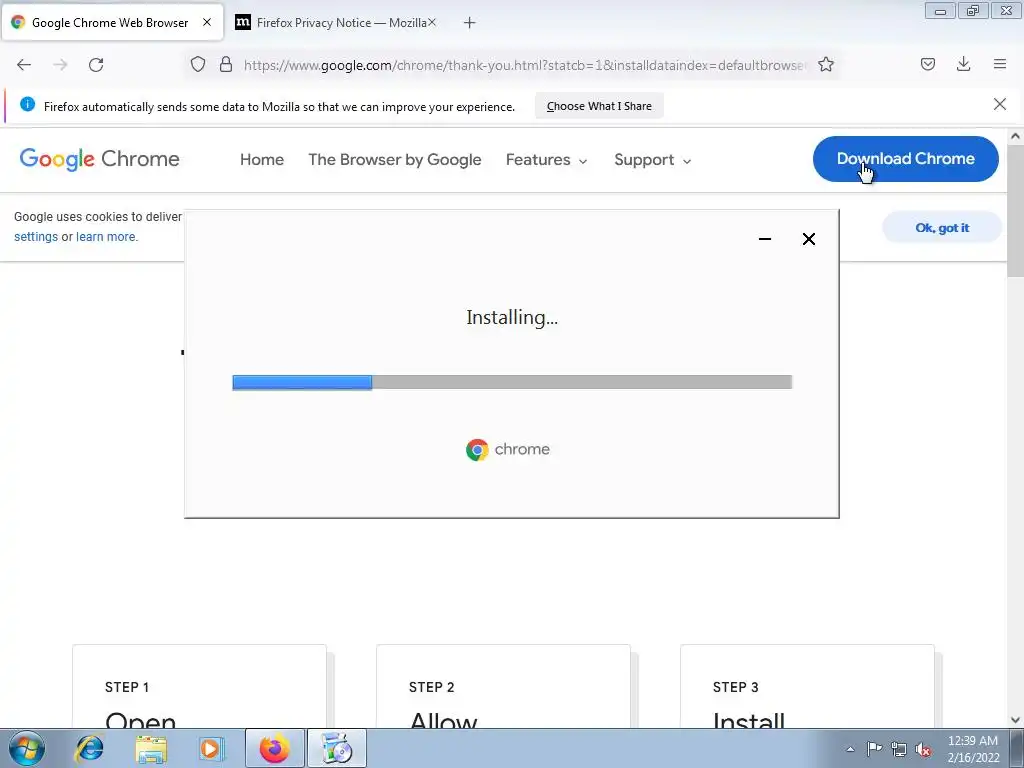The height and width of the screenshot is (768, 1024).
Task: Open cookie settings link
Action: (x=36, y=236)
